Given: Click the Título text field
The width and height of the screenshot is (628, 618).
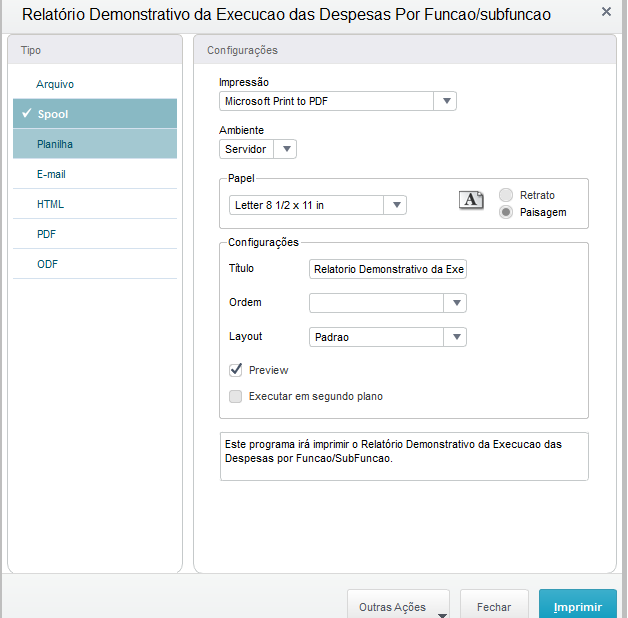Looking at the screenshot, I should tap(388, 269).
